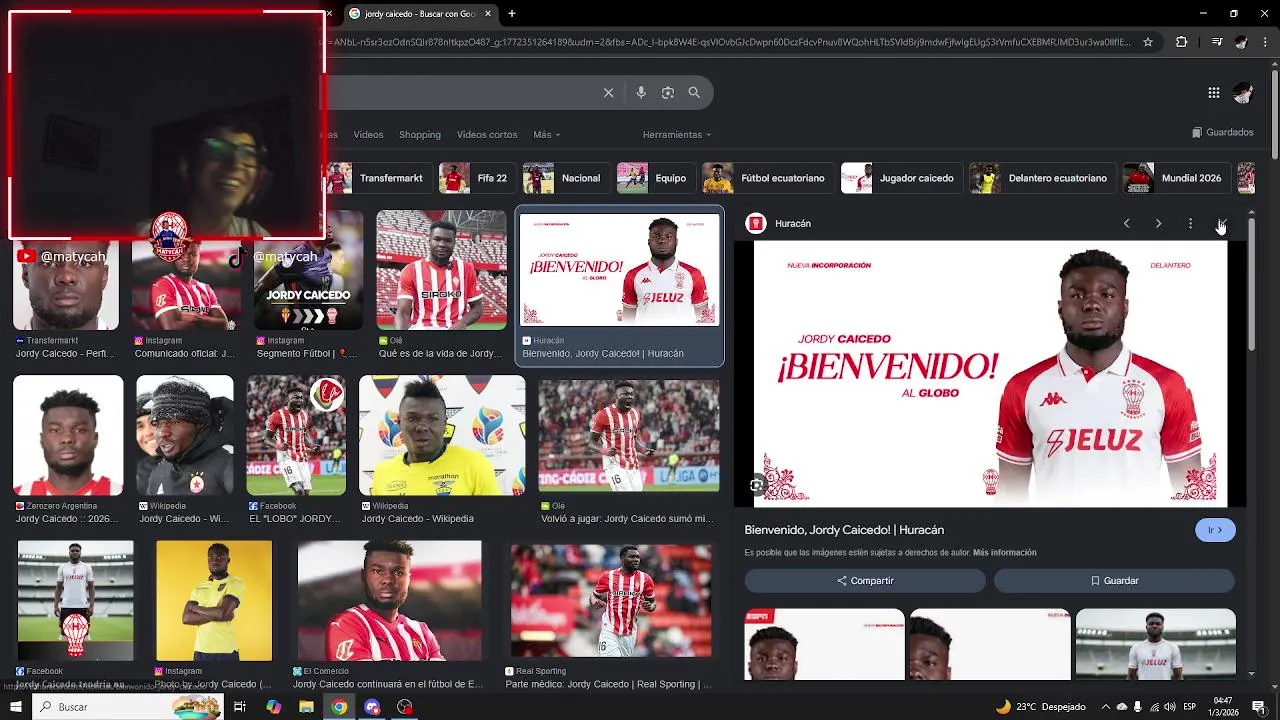1280x720 pixels.
Task: Click the Chrome taskbar icon
Action: (339, 707)
